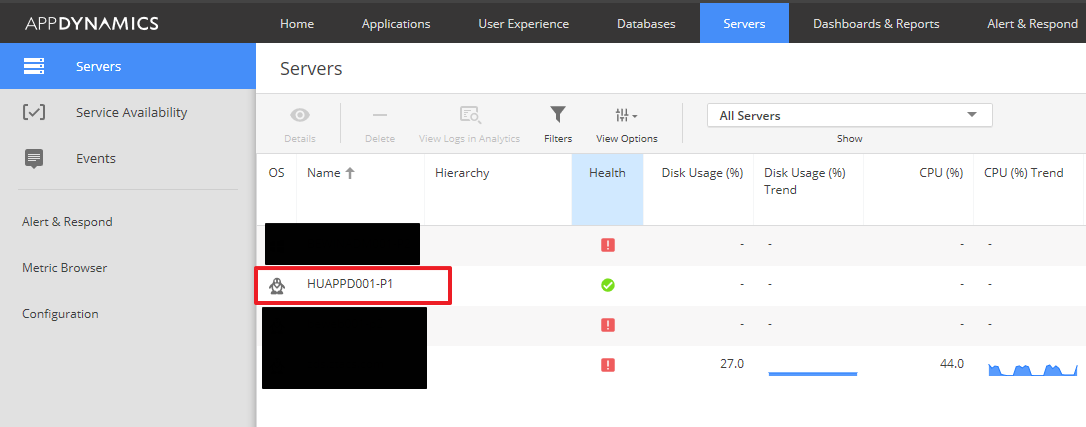Click CPU (%) Trend column header
Screen dimensions: 1086x427
tap(1024, 173)
